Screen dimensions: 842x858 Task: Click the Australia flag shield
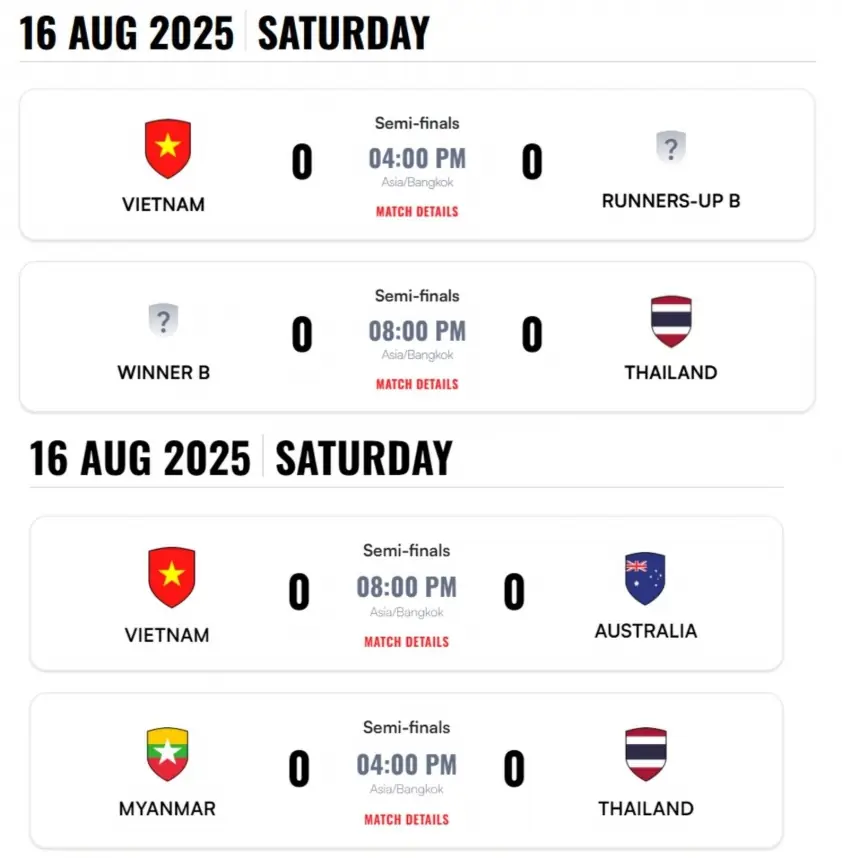pyautogui.click(x=645, y=578)
